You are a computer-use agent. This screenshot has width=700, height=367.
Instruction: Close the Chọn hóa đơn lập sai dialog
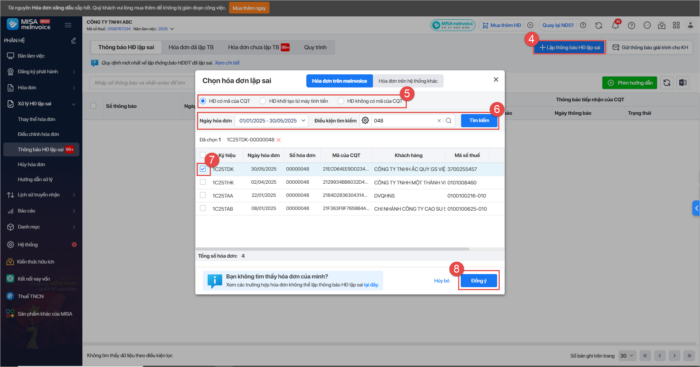click(496, 79)
